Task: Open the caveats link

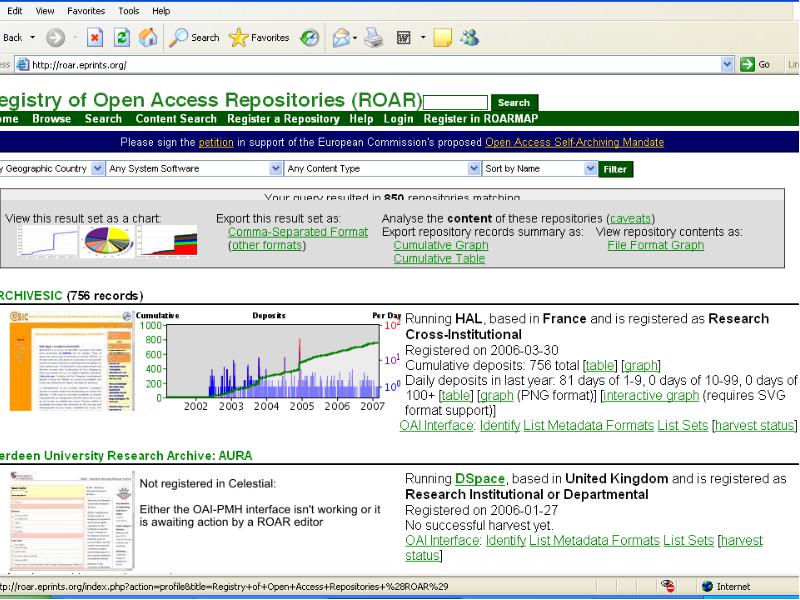Action: click(630, 218)
